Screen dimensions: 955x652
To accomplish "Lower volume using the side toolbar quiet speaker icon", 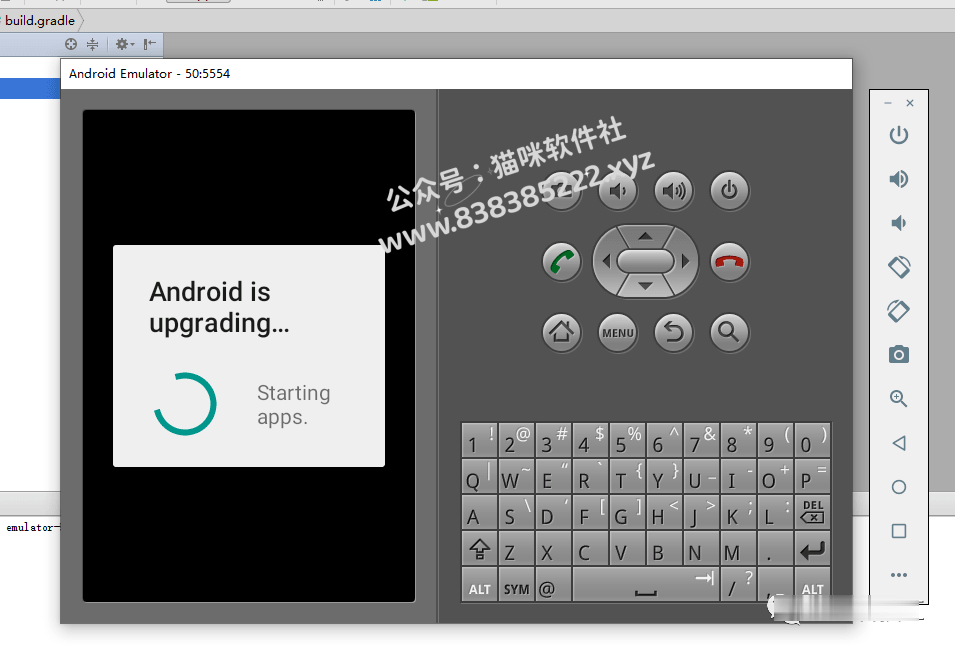I will click(898, 223).
